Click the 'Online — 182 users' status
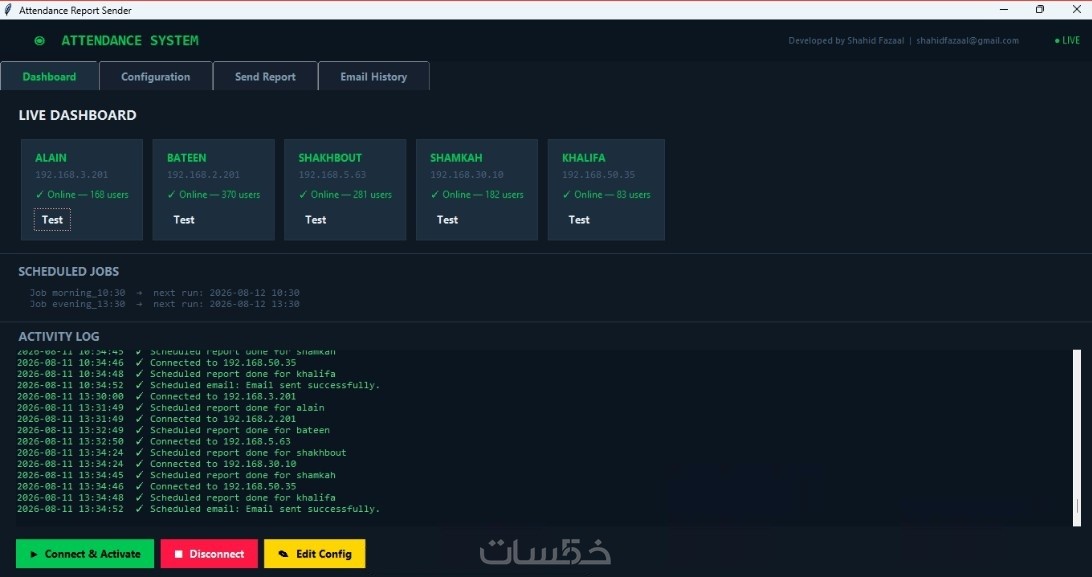1092x577 pixels. [477, 195]
